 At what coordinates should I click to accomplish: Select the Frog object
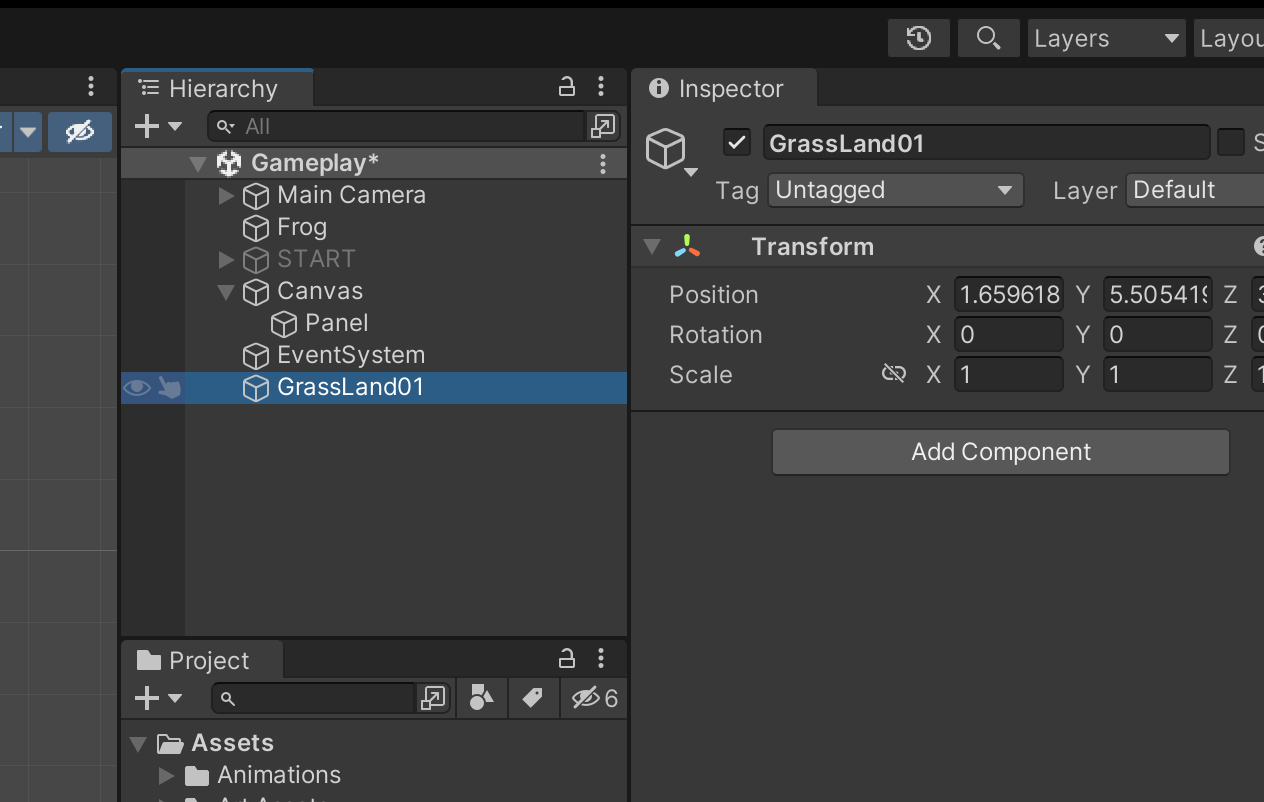[x=302, y=227]
